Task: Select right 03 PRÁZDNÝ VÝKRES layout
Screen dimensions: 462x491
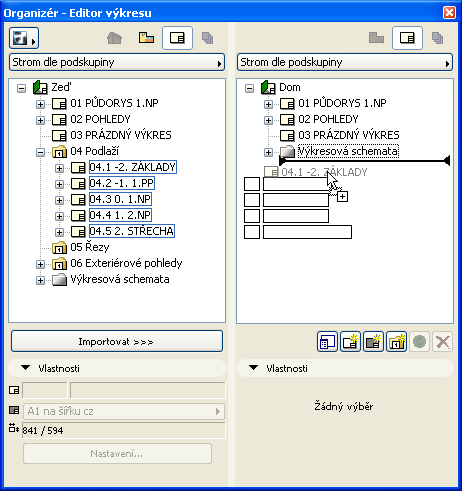Action: point(349,135)
